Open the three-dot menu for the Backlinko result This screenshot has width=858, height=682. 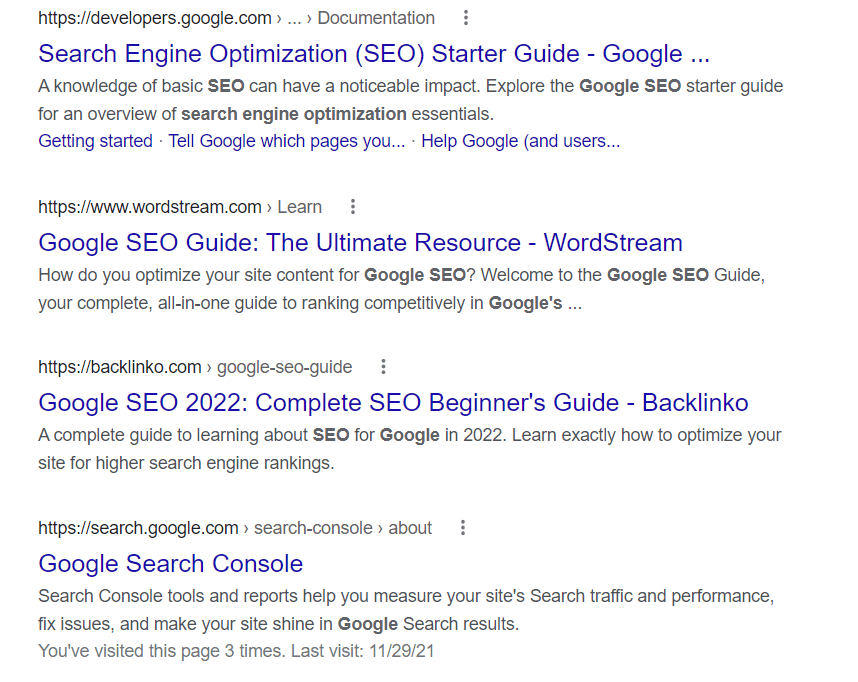(384, 367)
